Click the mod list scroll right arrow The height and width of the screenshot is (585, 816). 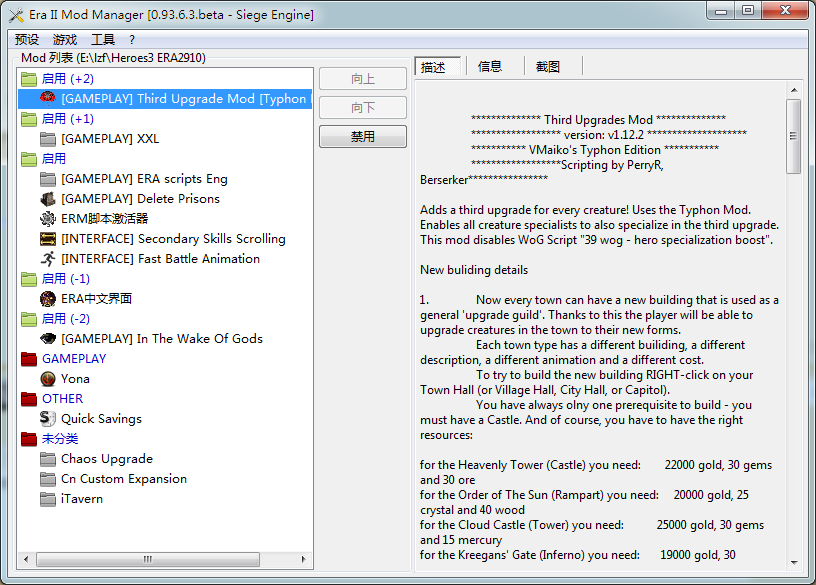pos(303,559)
